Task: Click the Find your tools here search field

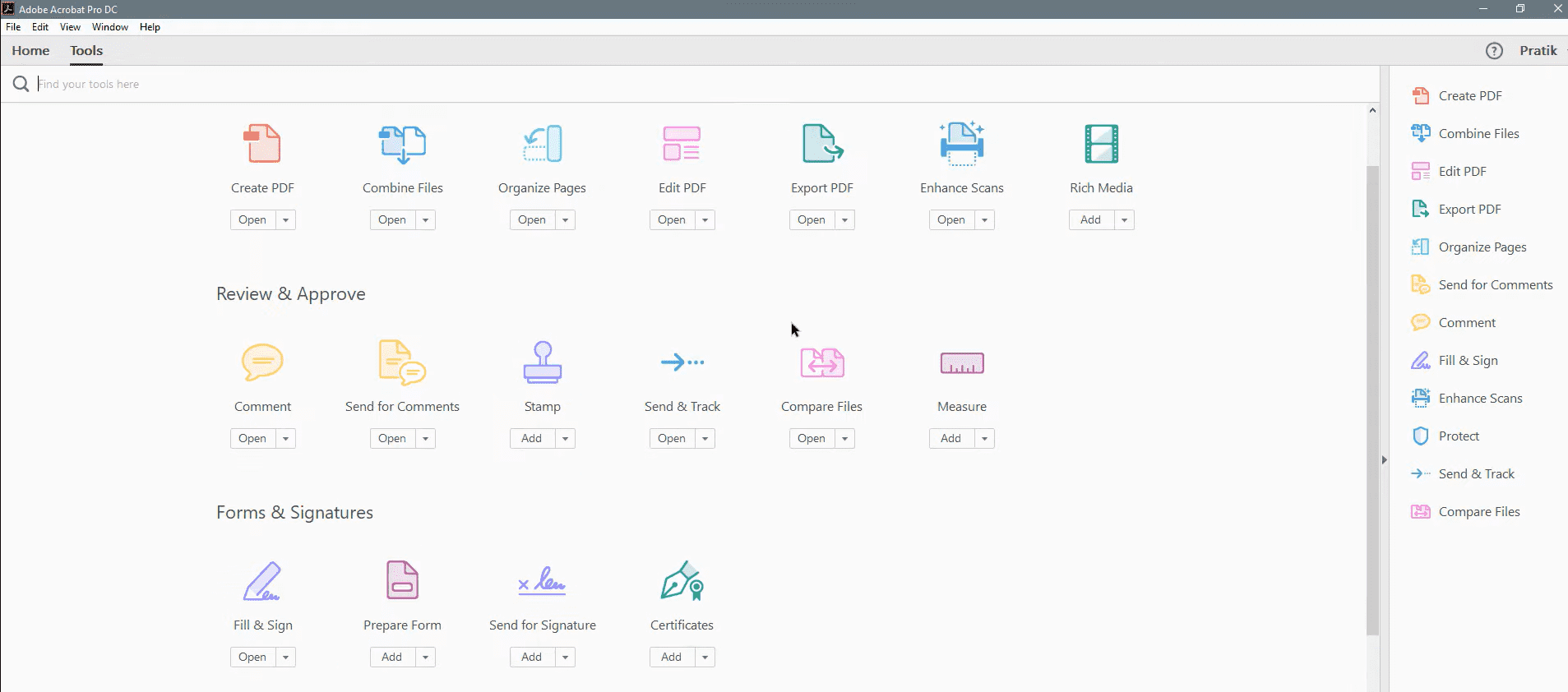Action: tap(705, 84)
